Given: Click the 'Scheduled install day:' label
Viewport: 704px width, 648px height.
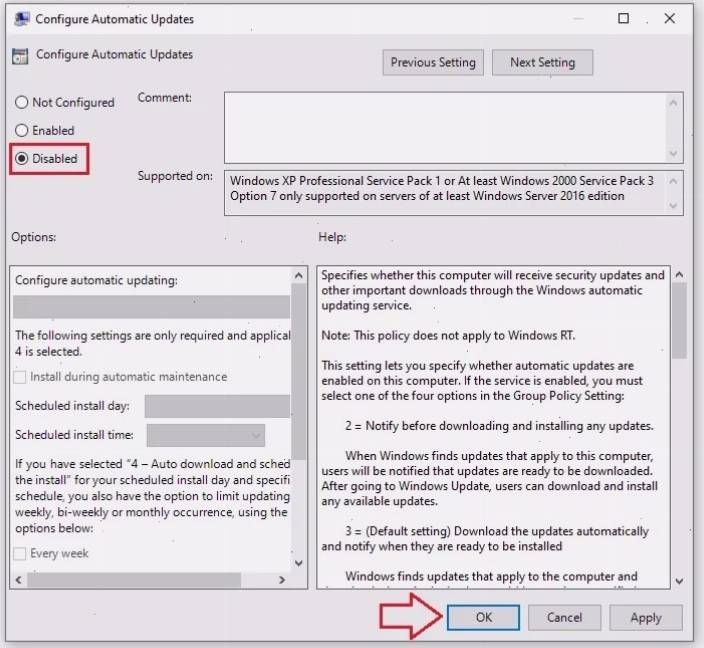Looking at the screenshot, I should coord(72,406).
